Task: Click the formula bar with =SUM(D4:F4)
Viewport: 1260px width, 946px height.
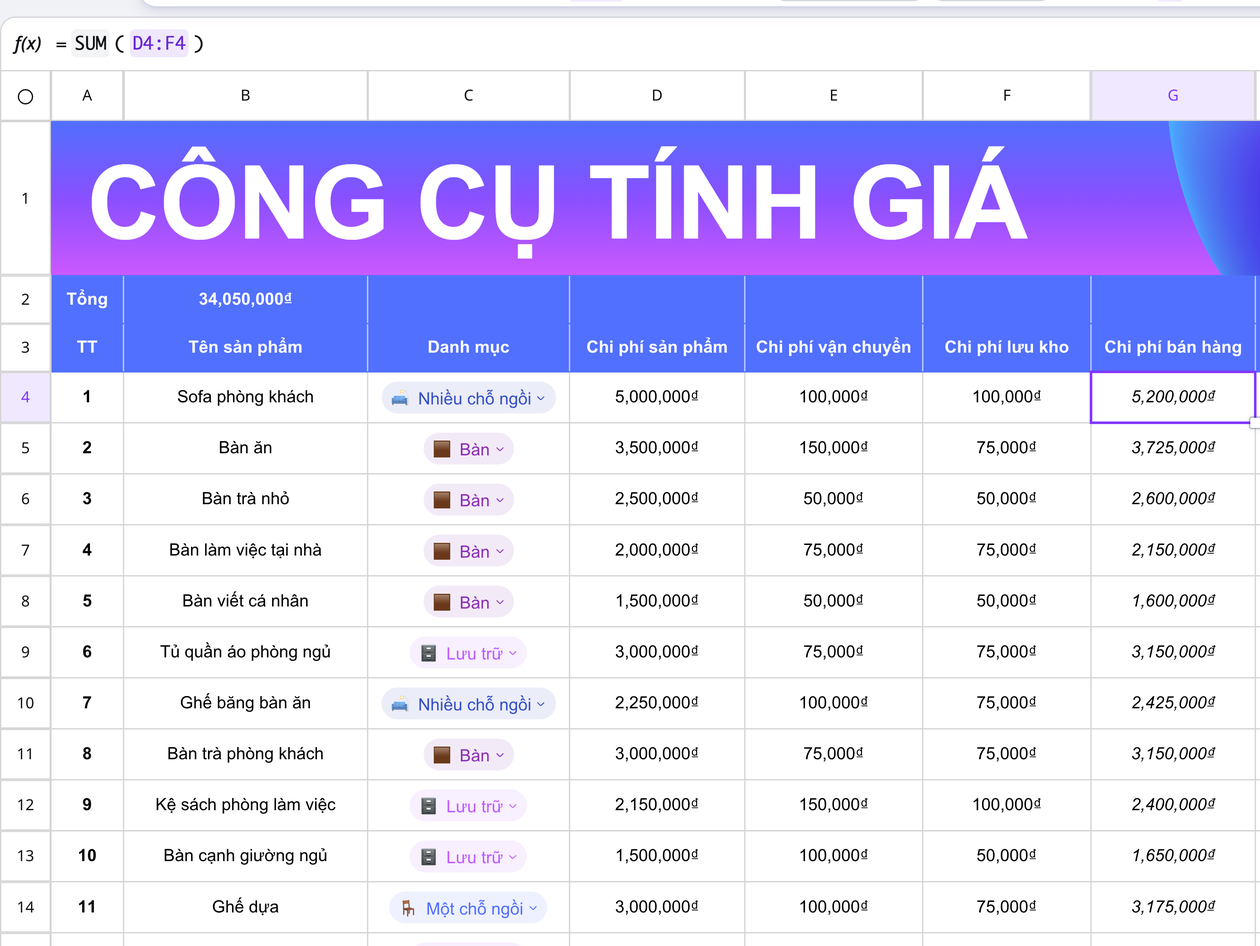Action: 630,44
